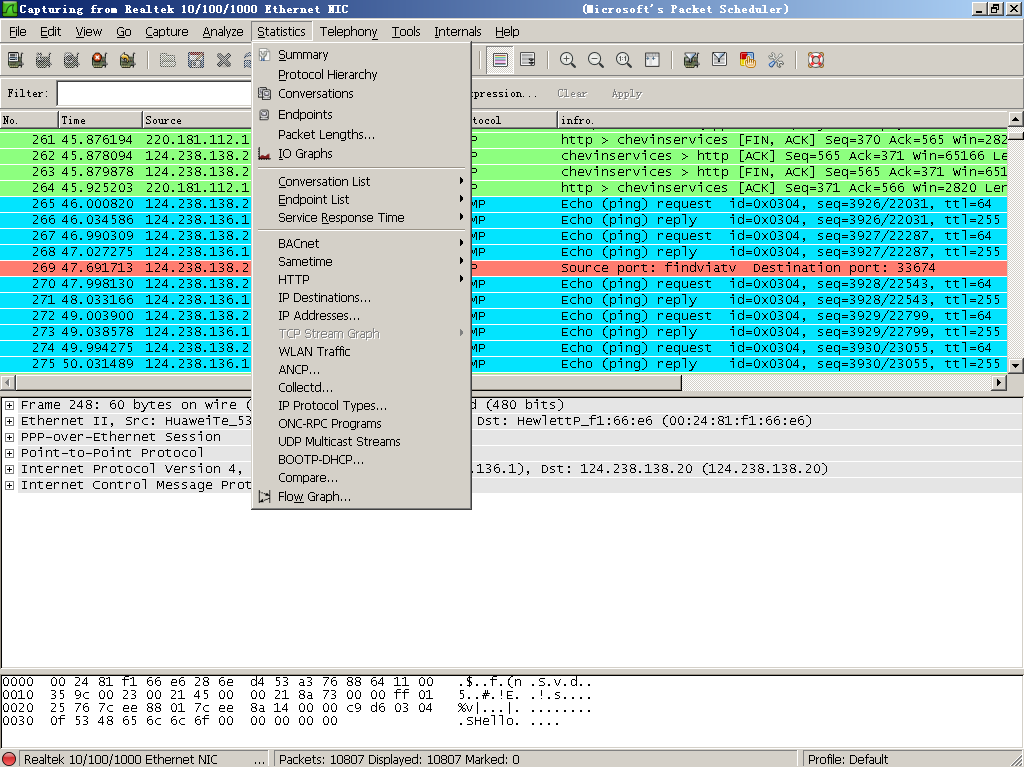Open Preferences via wrench toolbar icon
This screenshot has height=768, width=1024.
(775, 60)
